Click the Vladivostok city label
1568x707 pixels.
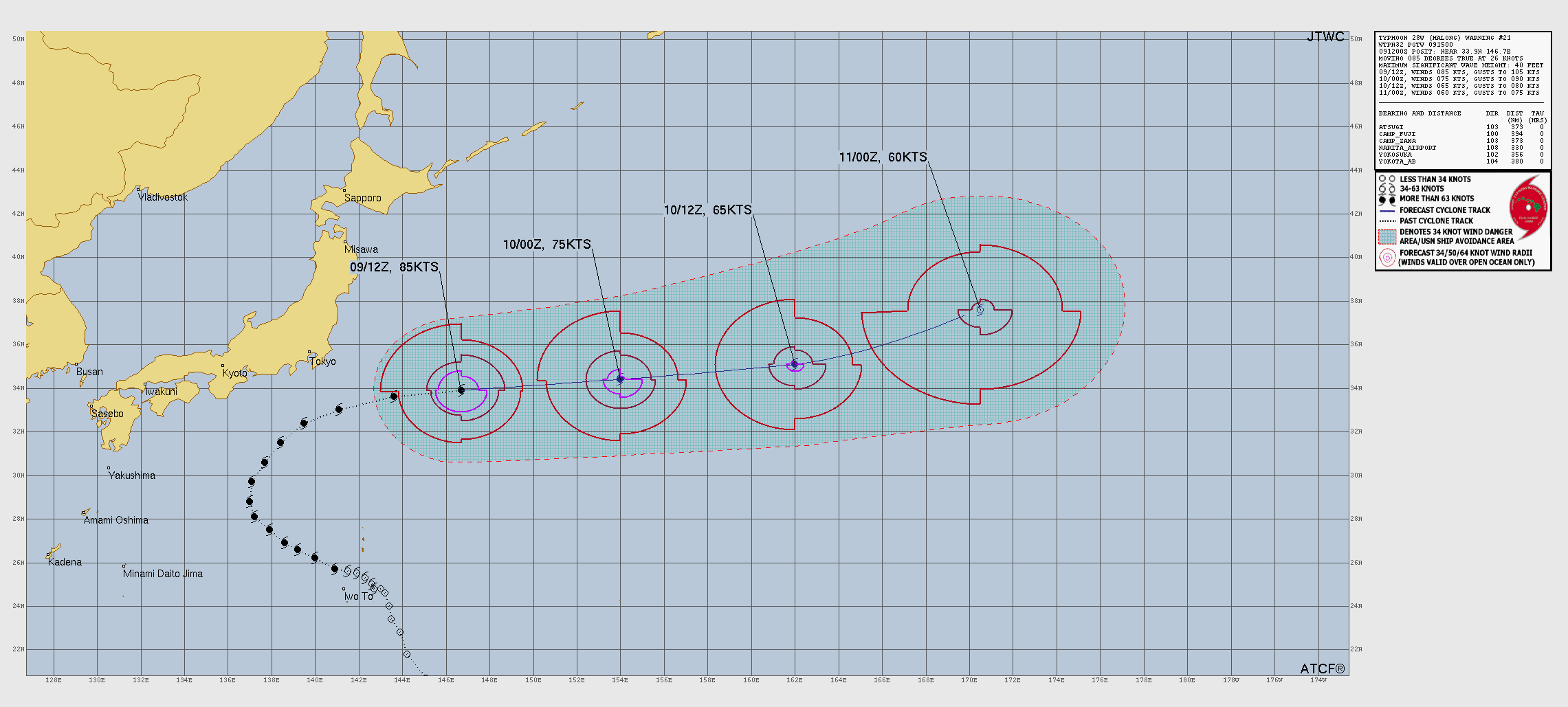pyautogui.click(x=163, y=197)
